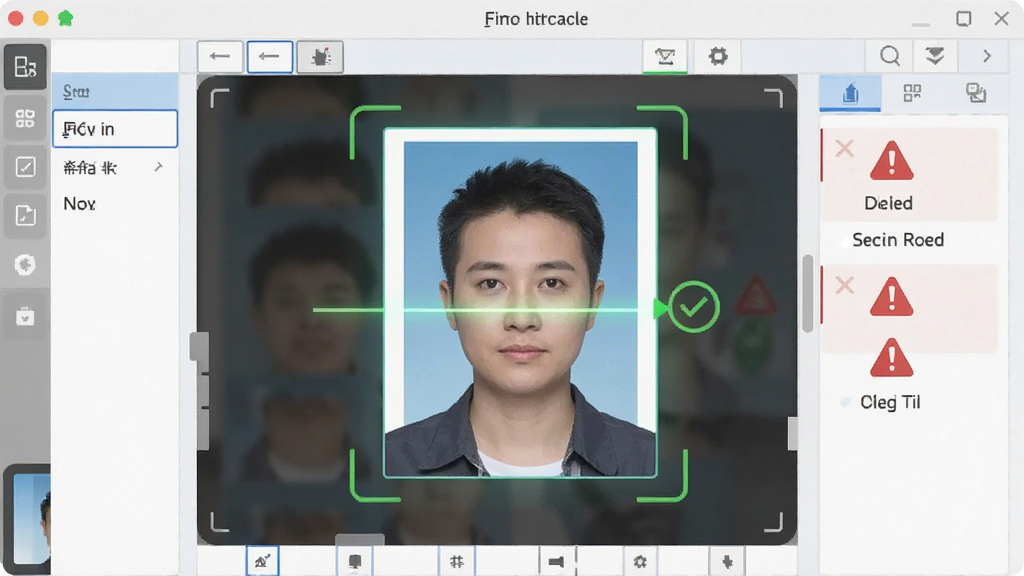1024x576 pixels.
Task: Open the clipboard icon in left sidebar
Action: 25,317
